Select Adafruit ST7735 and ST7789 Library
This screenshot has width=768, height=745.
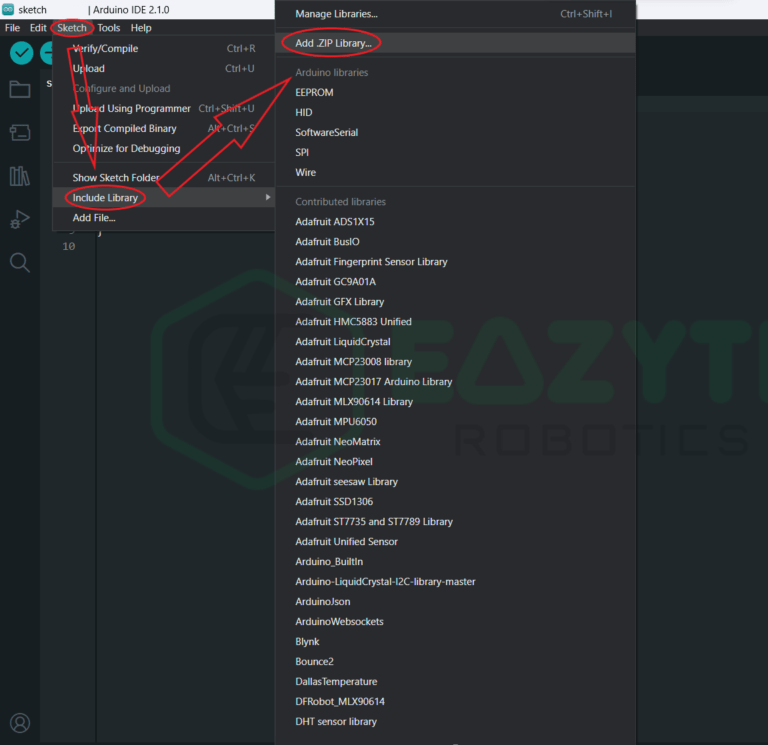(456, 522)
